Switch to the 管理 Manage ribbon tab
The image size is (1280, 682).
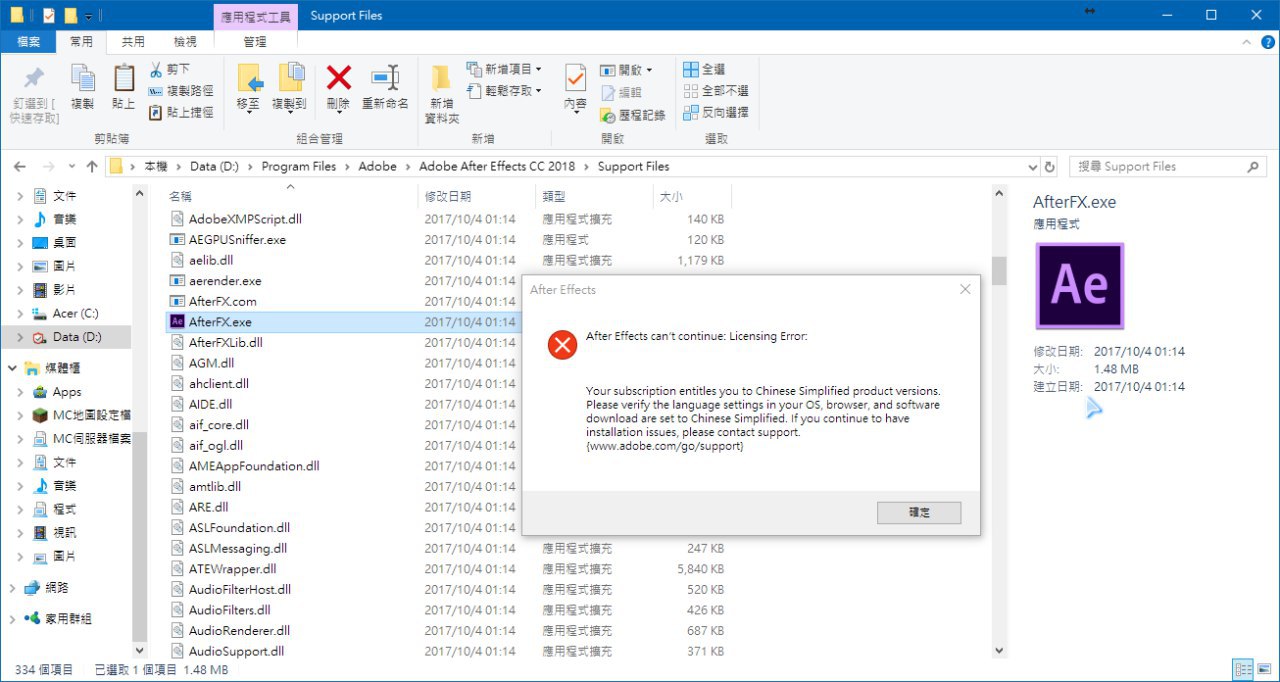[x=255, y=42]
